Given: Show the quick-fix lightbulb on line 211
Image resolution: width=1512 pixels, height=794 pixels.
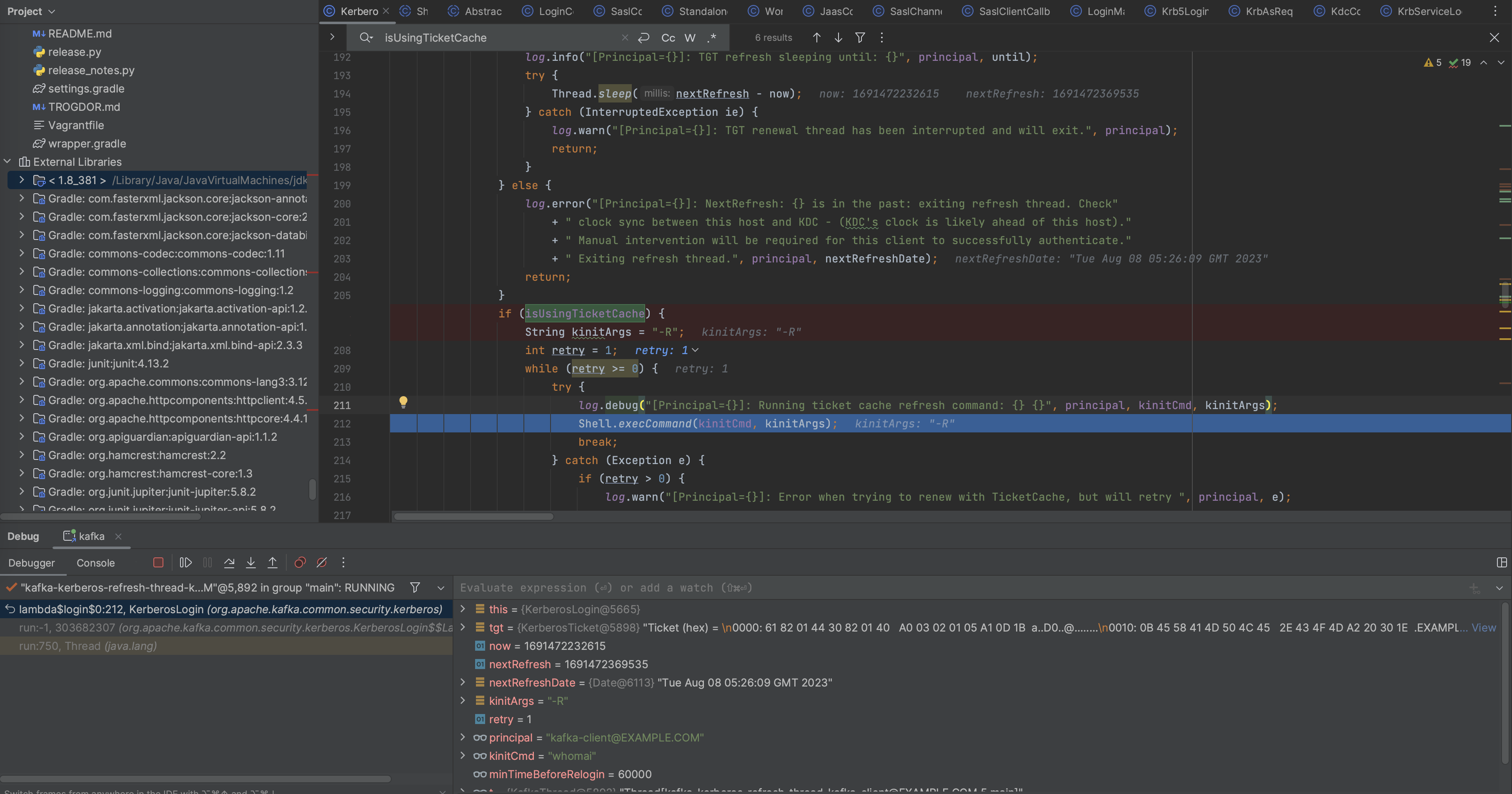Looking at the screenshot, I should [403, 402].
